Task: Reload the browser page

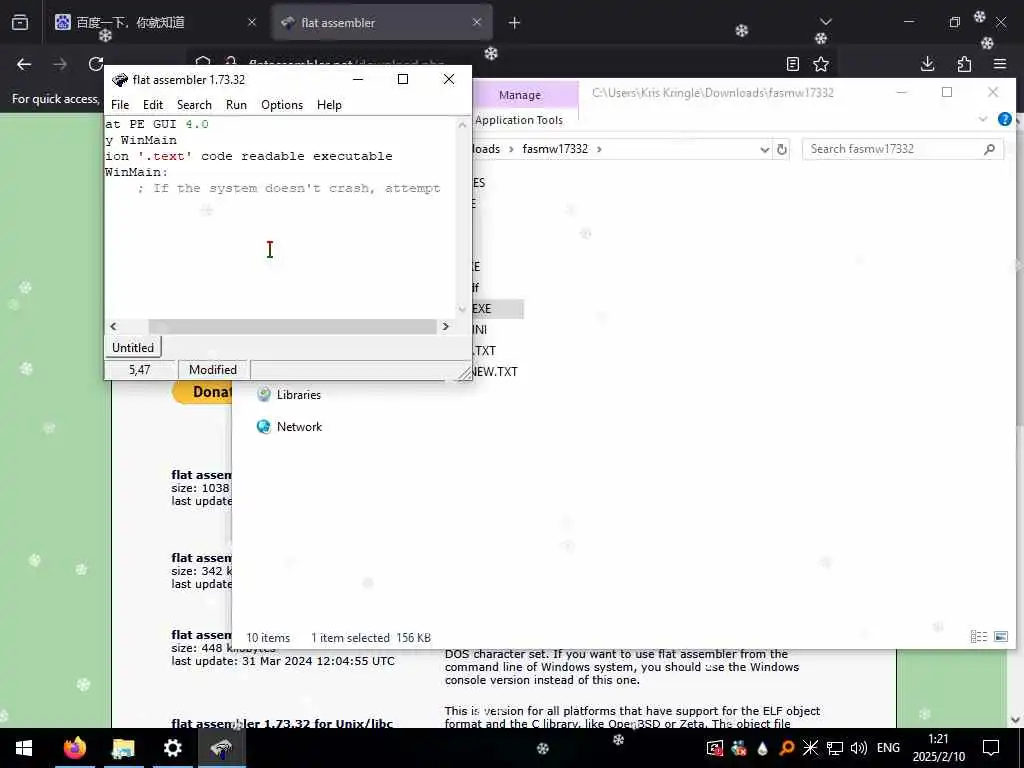Action: pyautogui.click(x=96, y=64)
